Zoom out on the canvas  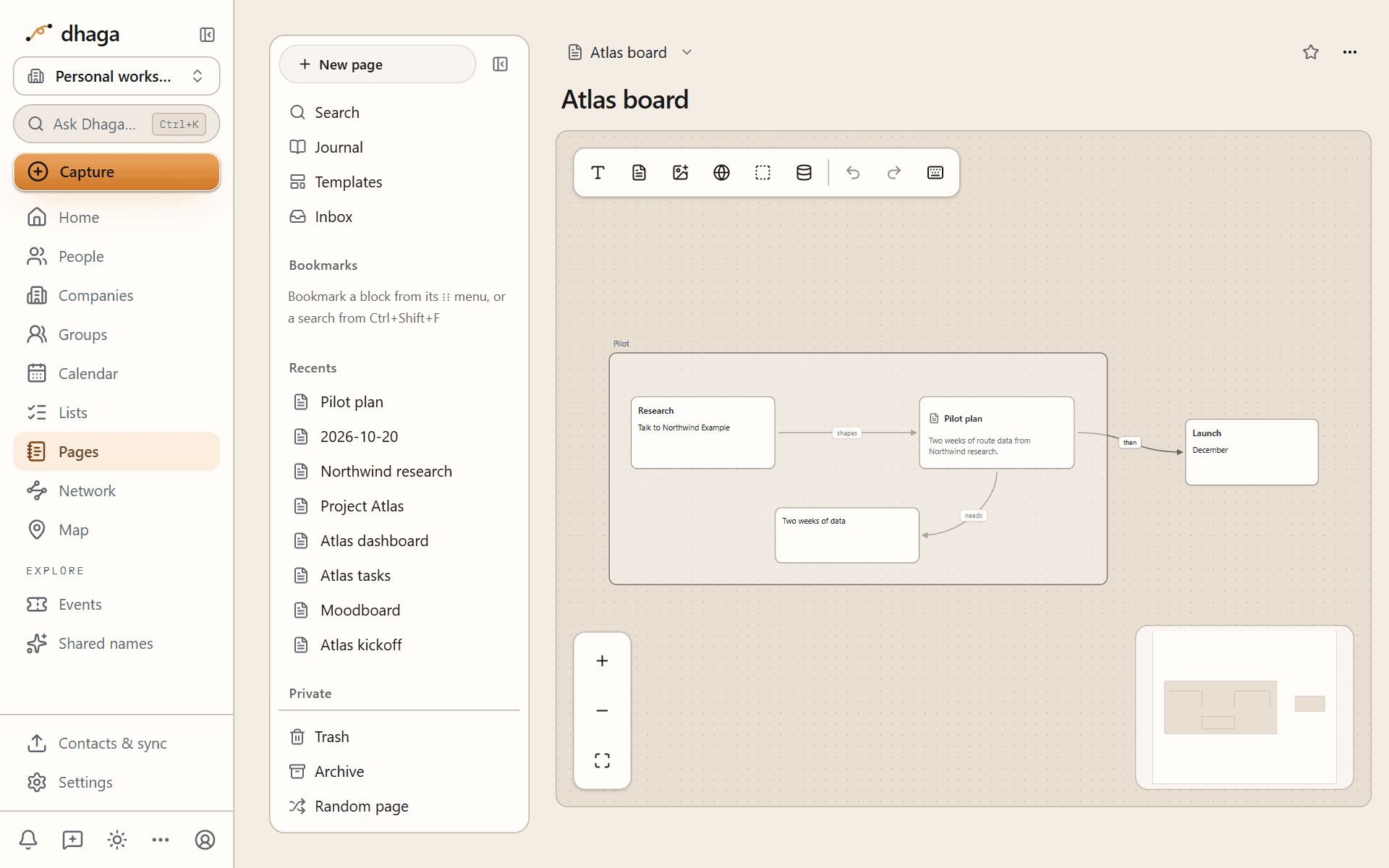coord(602,710)
